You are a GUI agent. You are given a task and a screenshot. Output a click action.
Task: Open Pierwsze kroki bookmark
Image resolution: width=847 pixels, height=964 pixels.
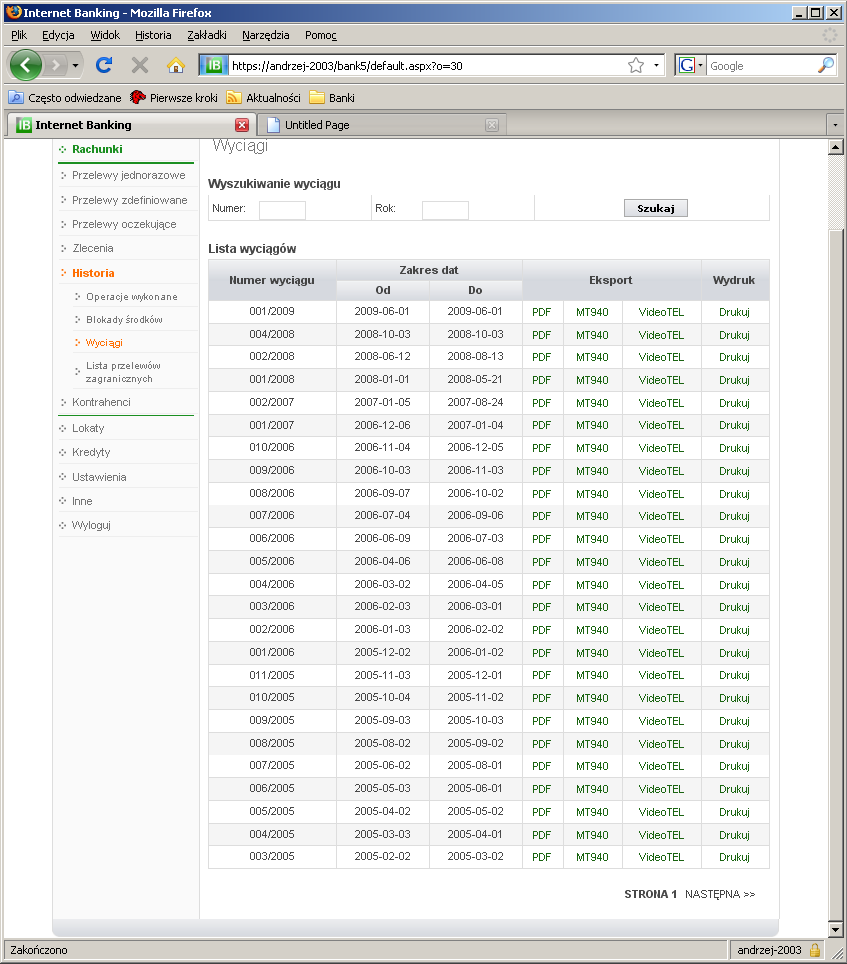click(x=174, y=98)
